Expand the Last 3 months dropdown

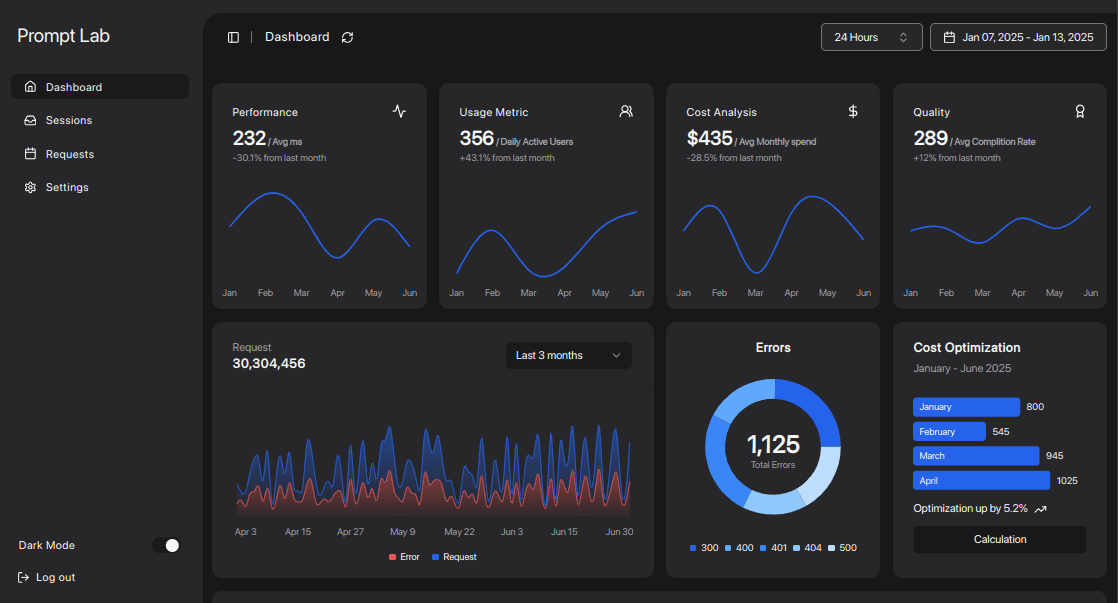click(568, 355)
